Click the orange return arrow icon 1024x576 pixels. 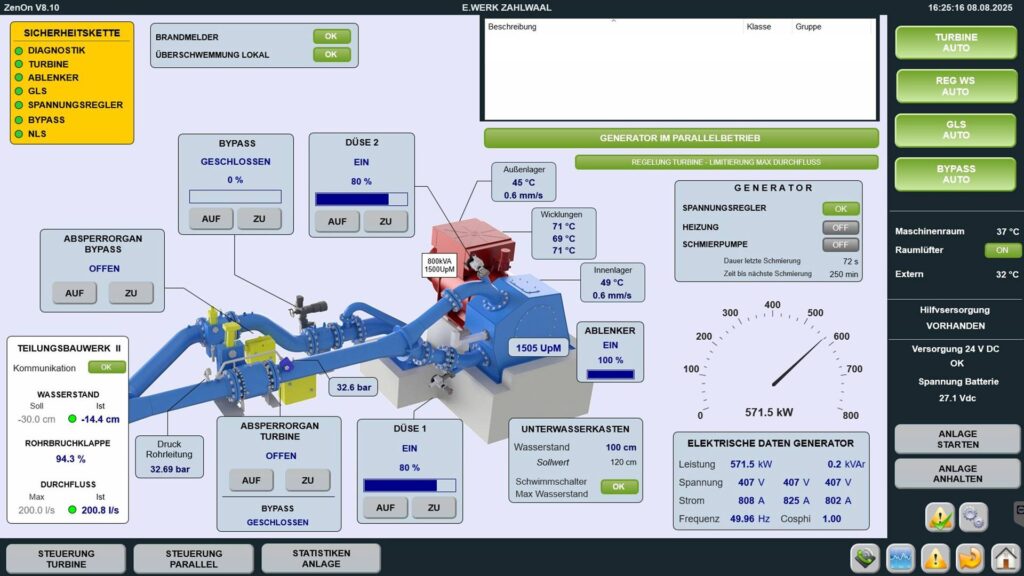(970, 557)
